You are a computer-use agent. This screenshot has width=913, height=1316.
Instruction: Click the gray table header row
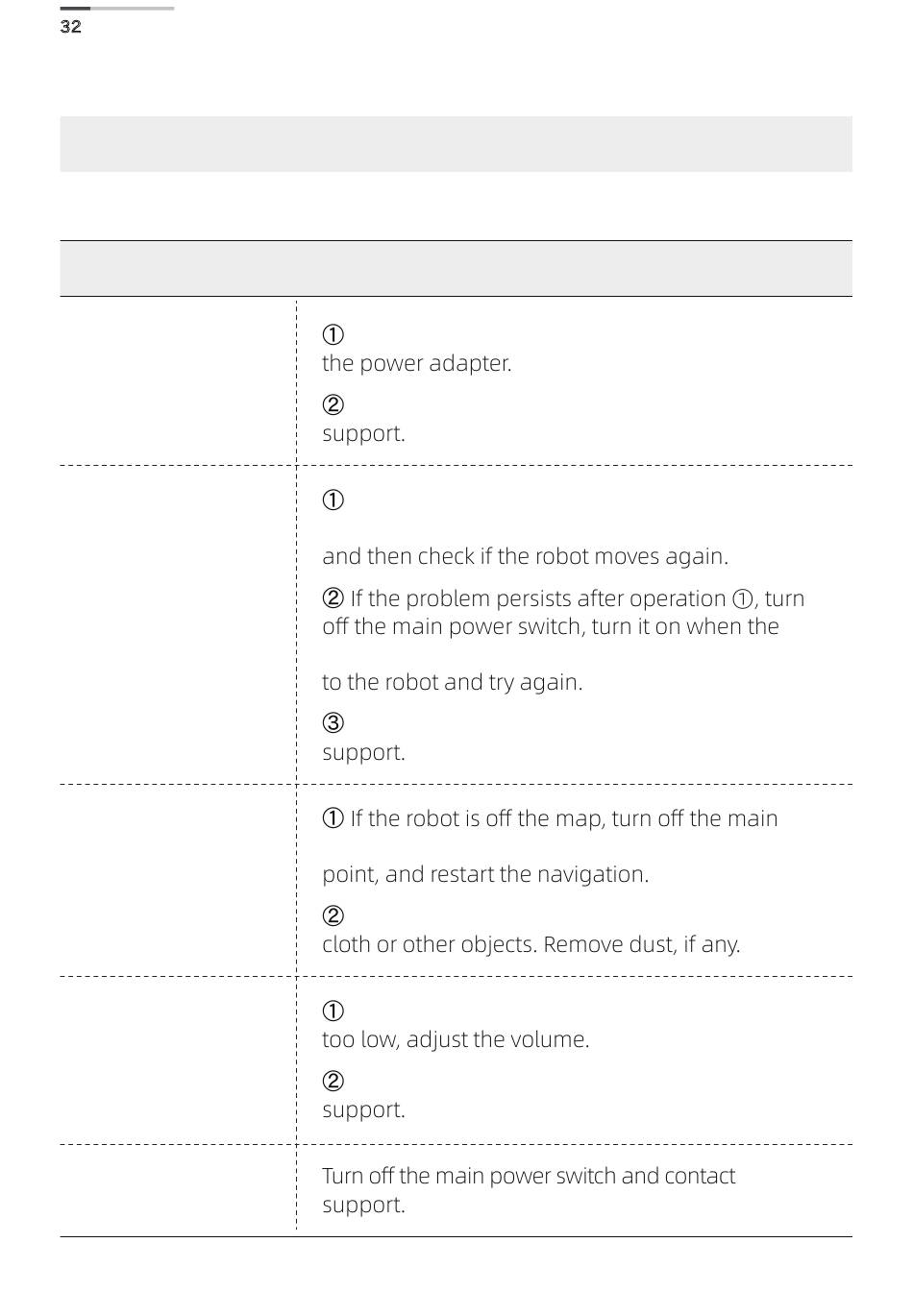pyautogui.click(x=456, y=268)
